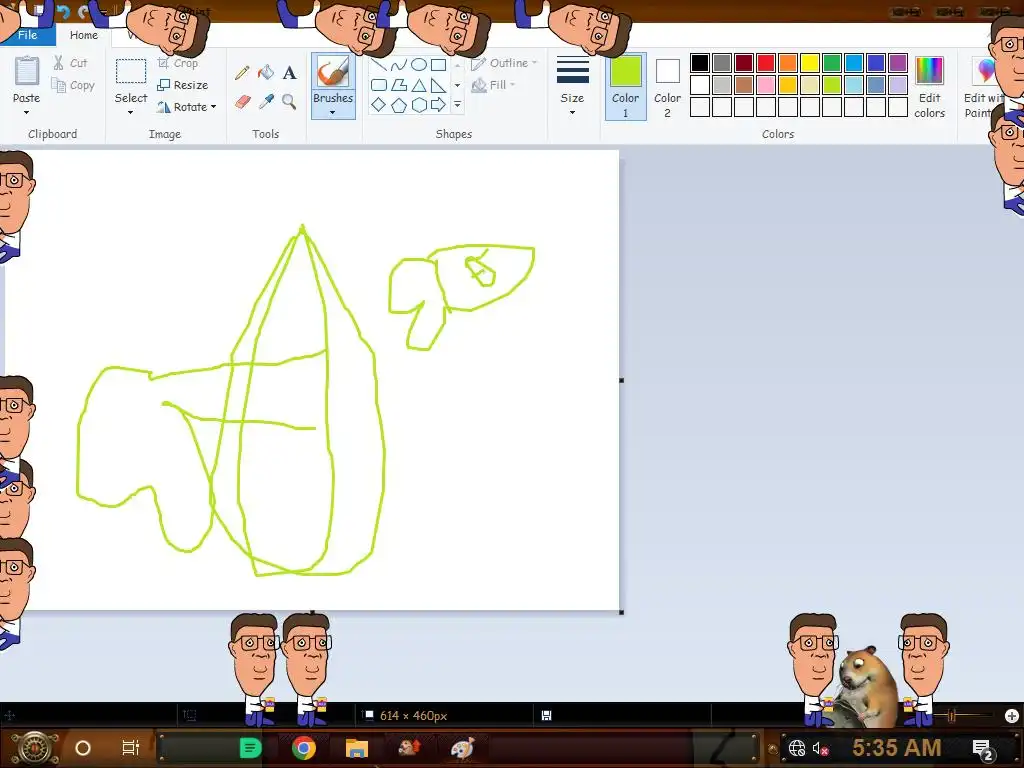This screenshot has height=768, width=1024.
Task: Select the Eraser tool
Action: click(242, 102)
